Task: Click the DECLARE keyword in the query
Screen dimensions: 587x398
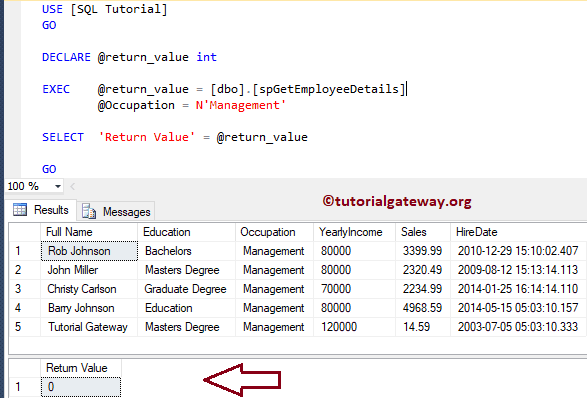Action: [x=66, y=57]
